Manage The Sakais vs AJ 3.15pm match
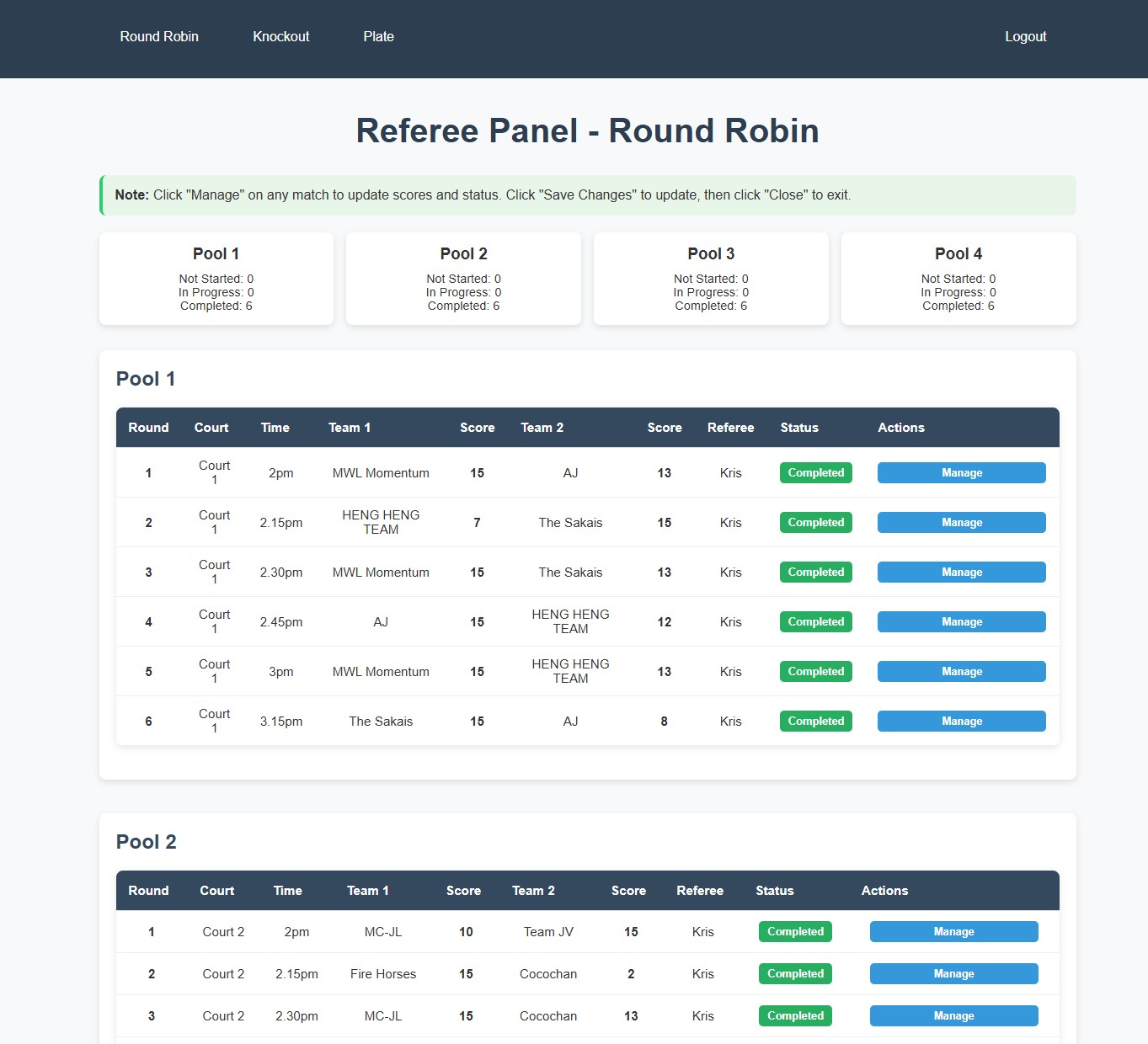The height and width of the screenshot is (1044, 1148). [961, 722]
